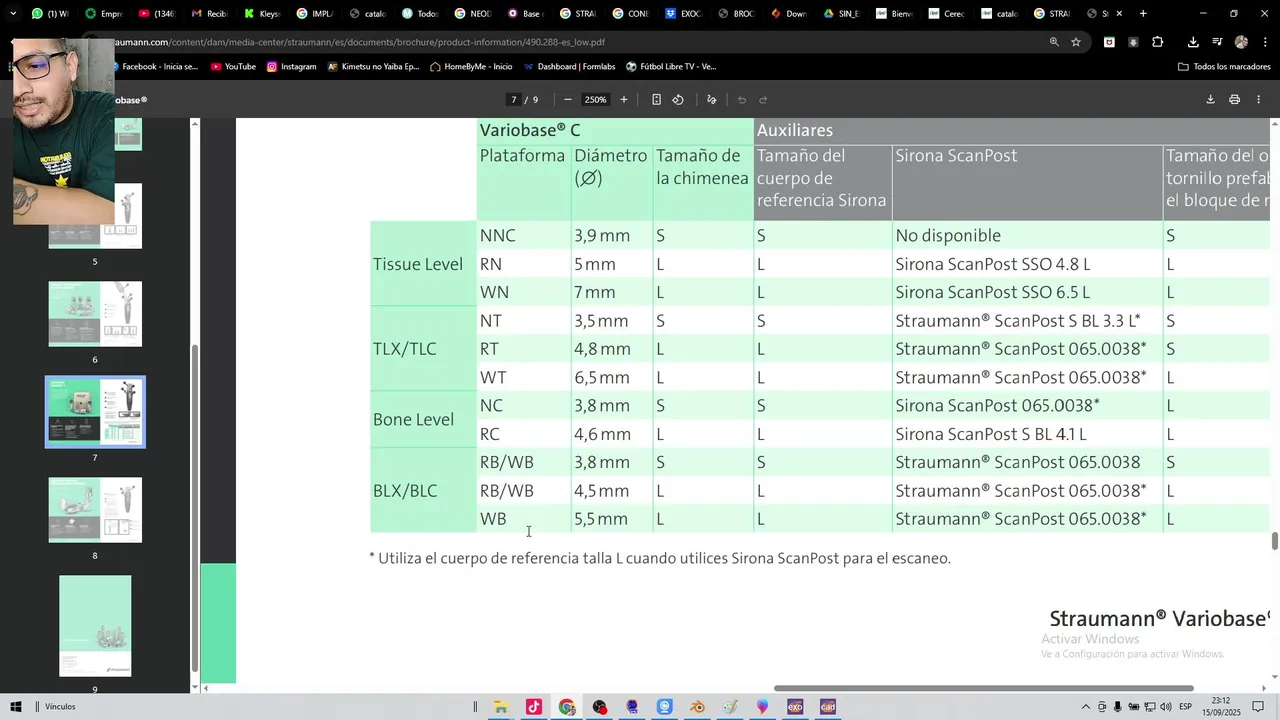Open Chrome media controls icon
Screen dimensions: 1280x720
tap(1217, 42)
